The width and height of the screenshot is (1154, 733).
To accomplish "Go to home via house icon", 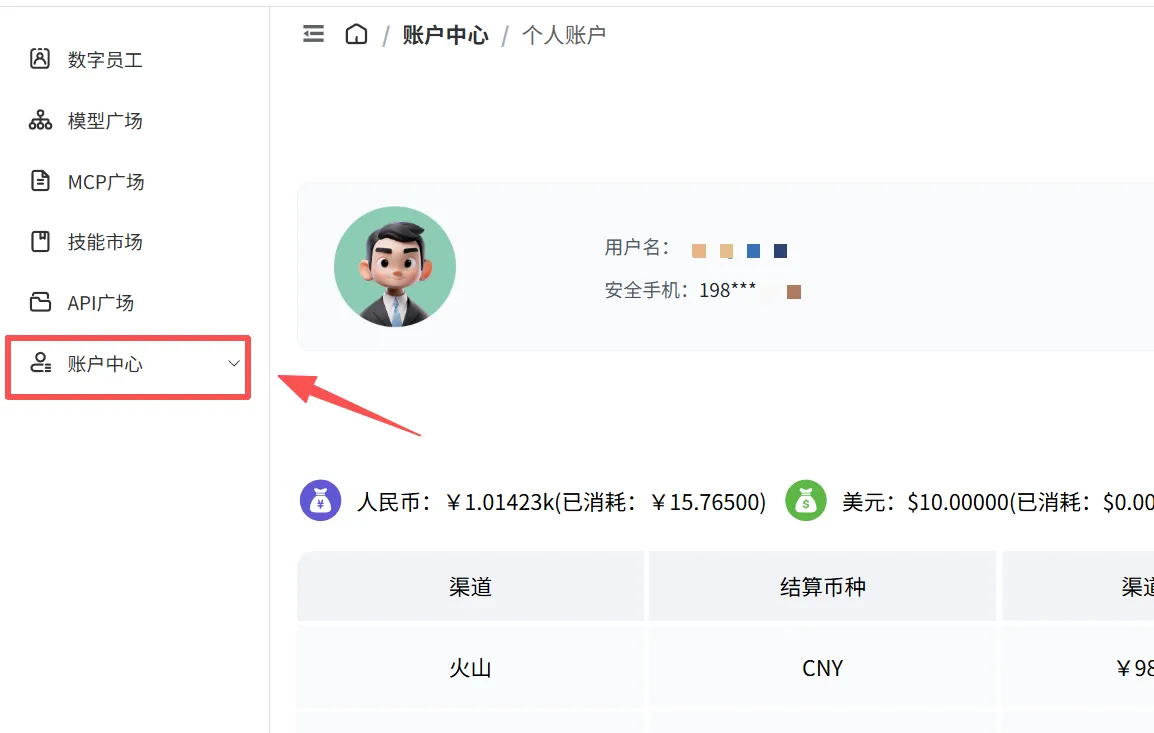I will click(x=356, y=34).
